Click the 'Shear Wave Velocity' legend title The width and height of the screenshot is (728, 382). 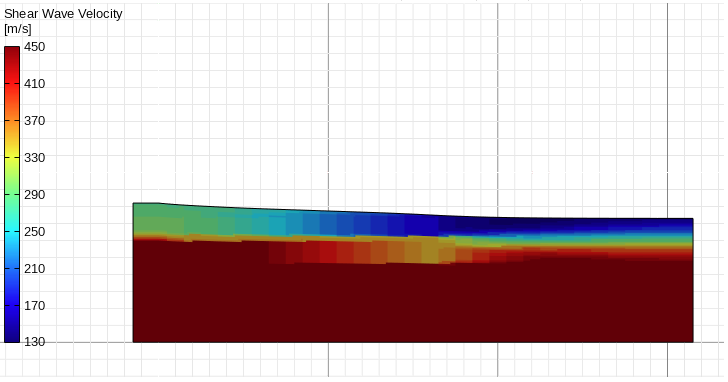pyautogui.click(x=63, y=14)
